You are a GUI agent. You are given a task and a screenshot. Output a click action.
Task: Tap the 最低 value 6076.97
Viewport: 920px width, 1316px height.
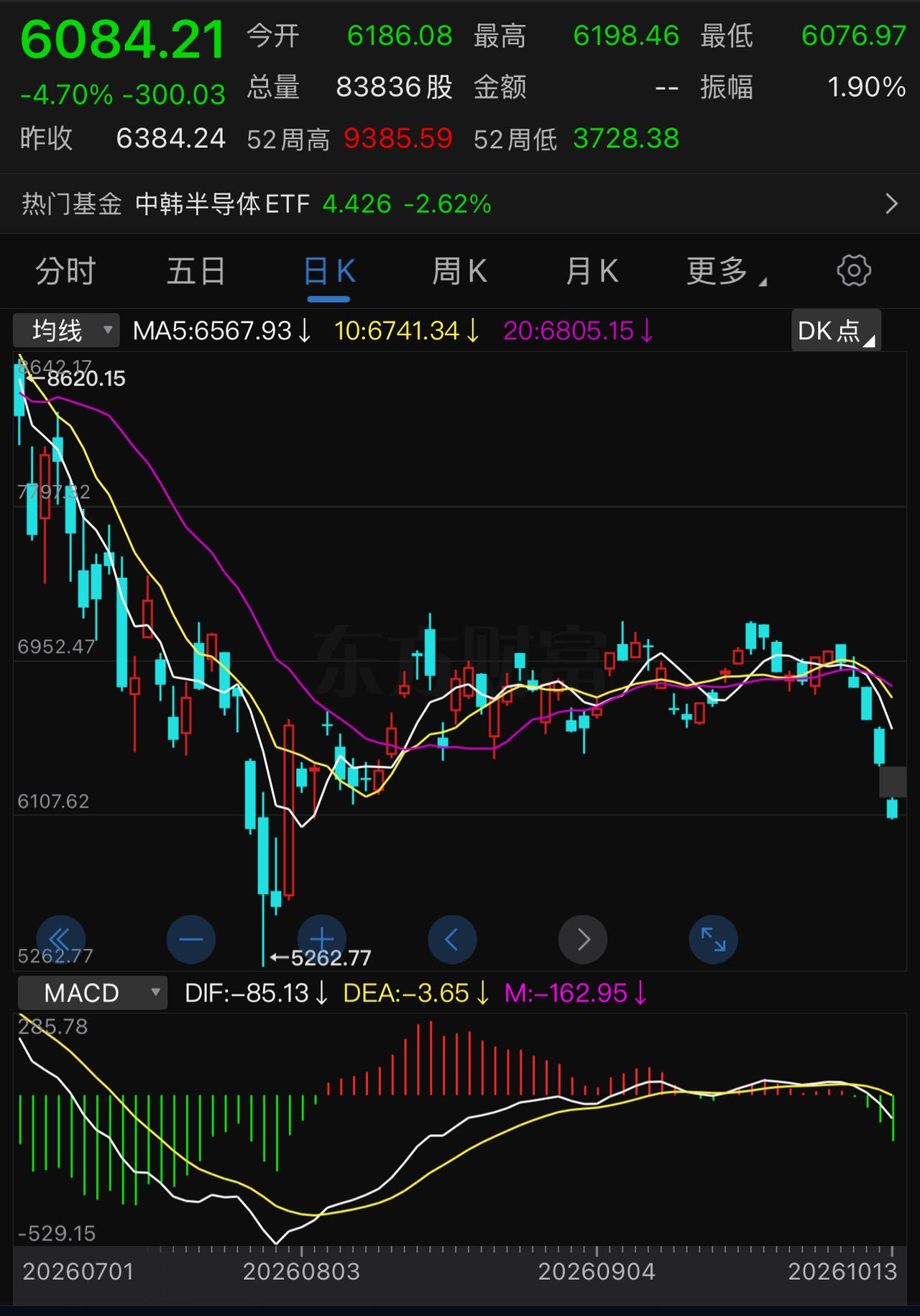(x=854, y=35)
